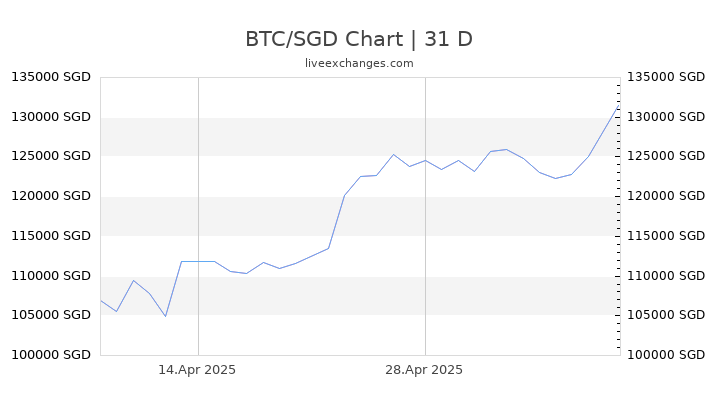This screenshot has width=720, height=405.
Task: Click the left 110000 SGD axis label
Action: (x=51, y=276)
